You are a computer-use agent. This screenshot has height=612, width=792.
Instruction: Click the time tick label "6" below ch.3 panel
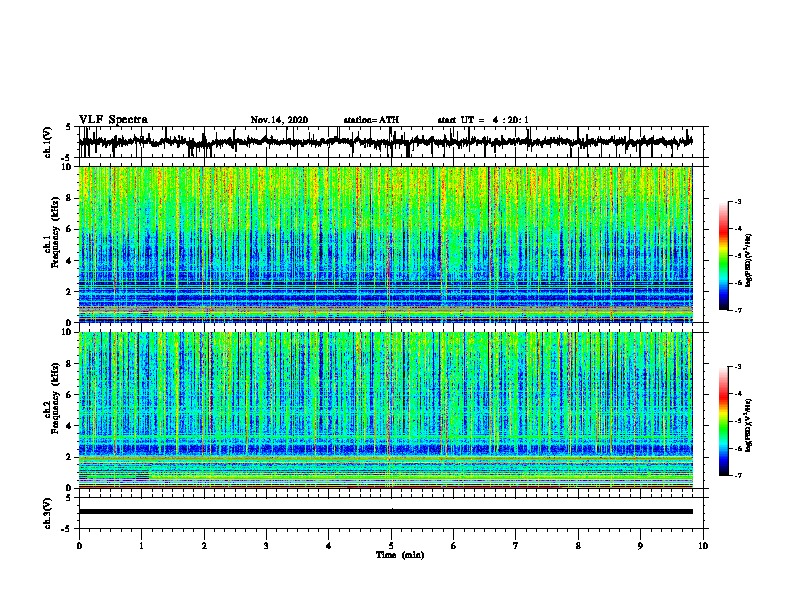pyautogui.click(x=454, y=546)
